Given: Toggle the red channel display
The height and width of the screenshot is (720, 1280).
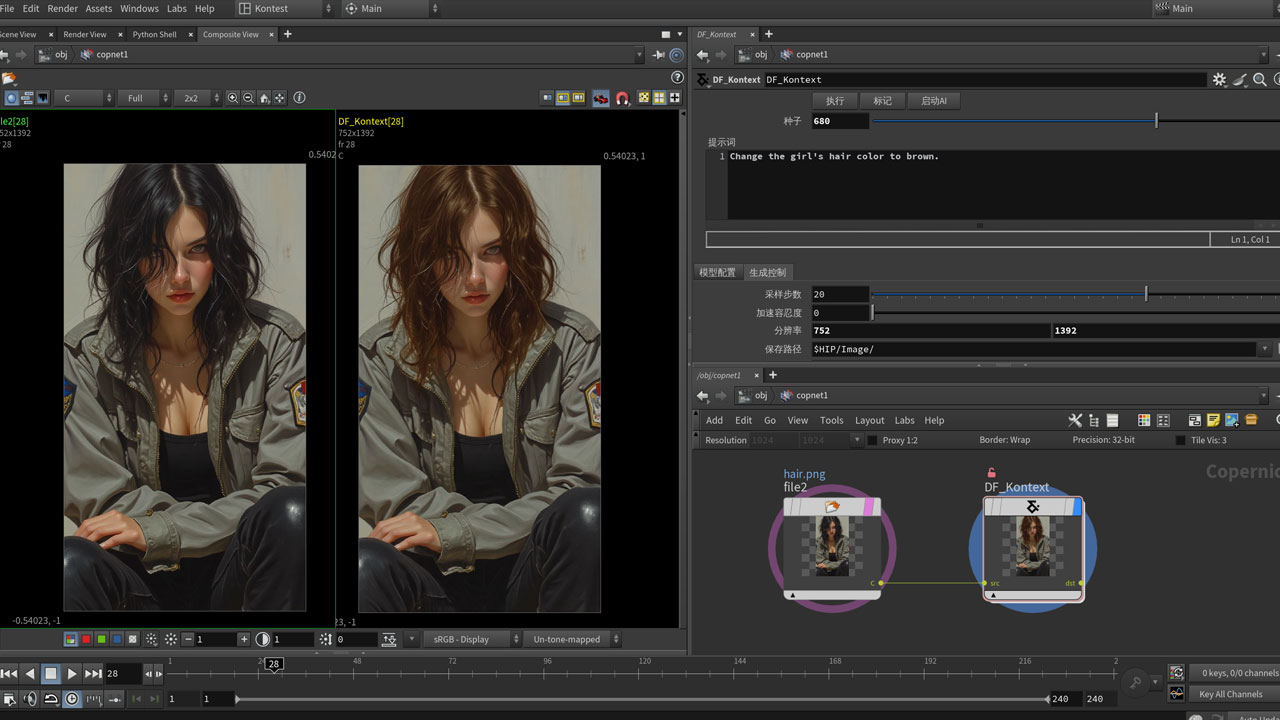Looking at the screenshot, I should point(86,639).
